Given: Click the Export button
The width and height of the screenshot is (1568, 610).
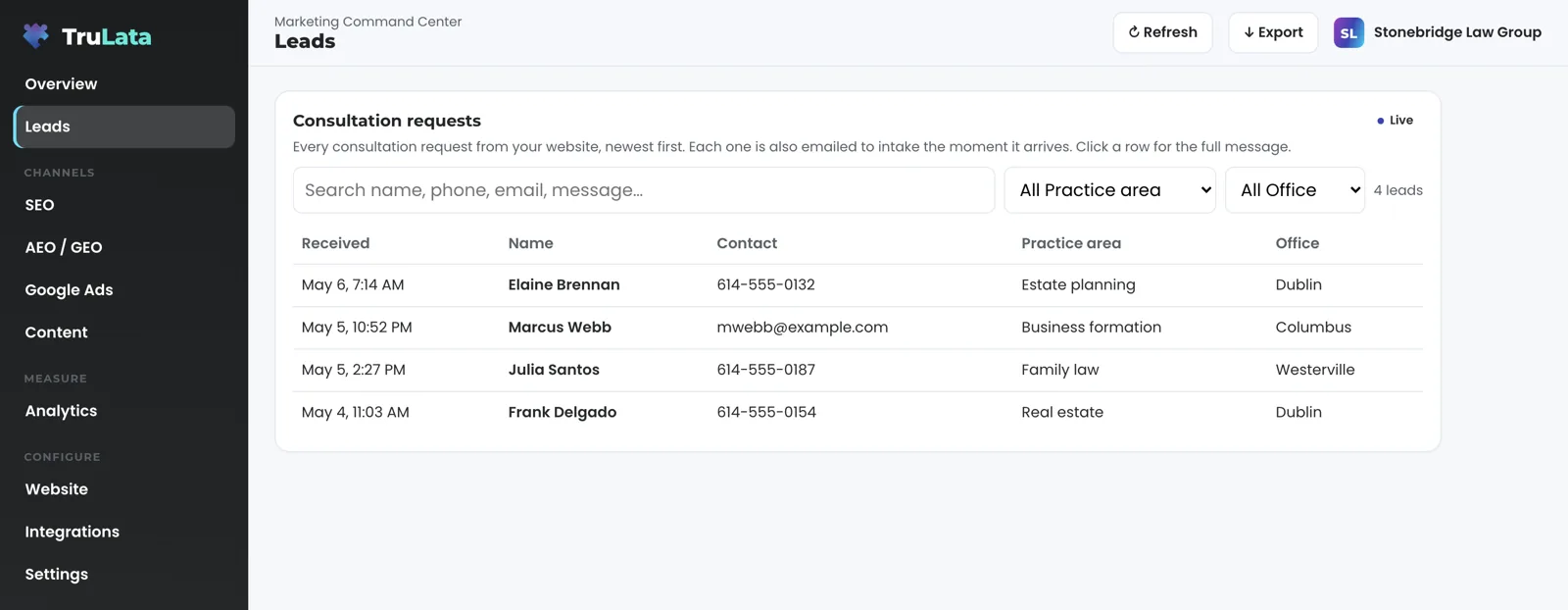Looking at the screenshot, I should tap(1273, 32).
